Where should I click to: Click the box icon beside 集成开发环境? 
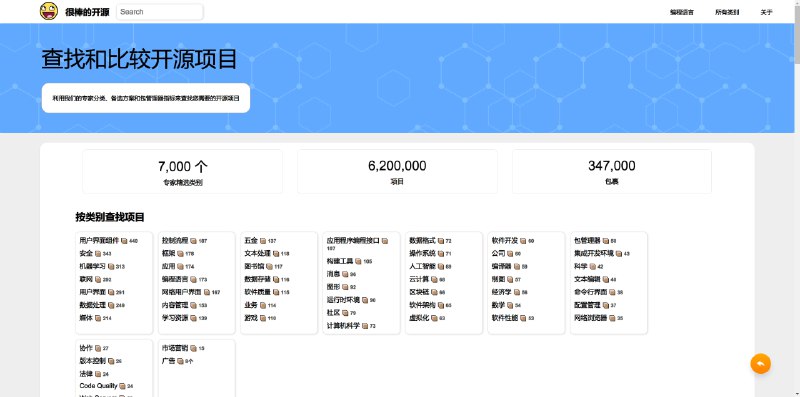coord(619,254)
